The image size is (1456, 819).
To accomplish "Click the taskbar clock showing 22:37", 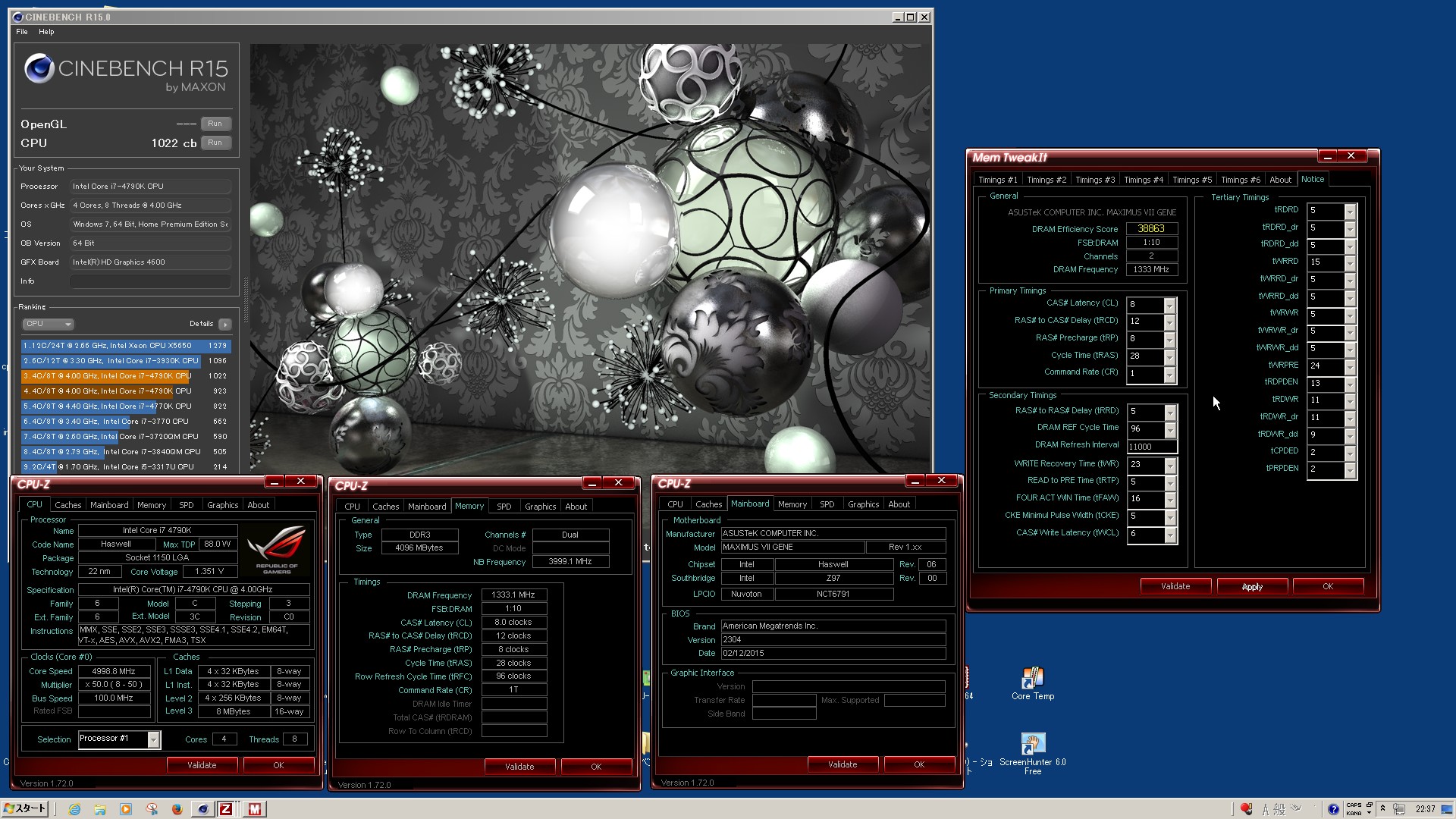I will 1425,809.
